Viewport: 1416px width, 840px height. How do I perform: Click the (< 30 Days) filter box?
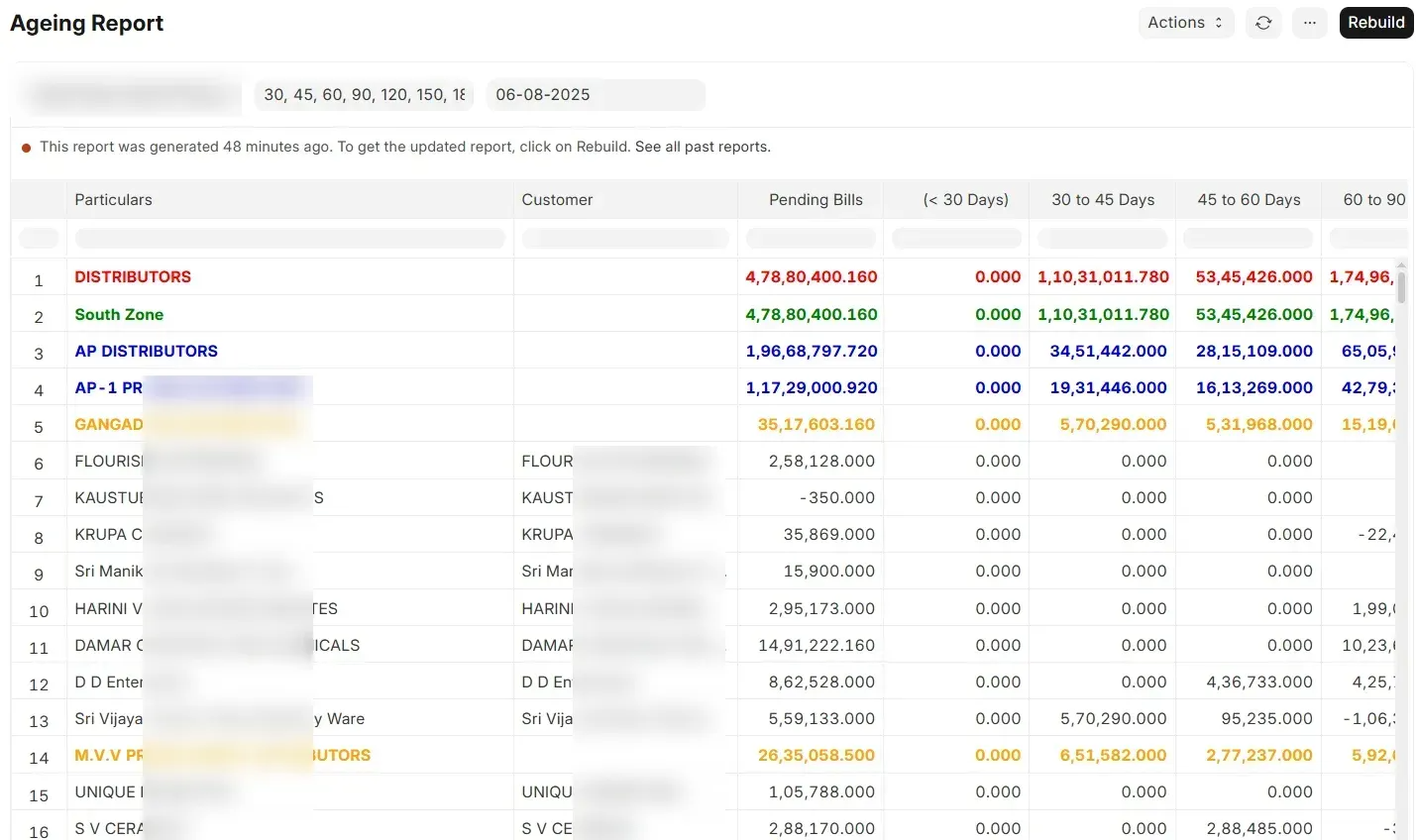956,238
